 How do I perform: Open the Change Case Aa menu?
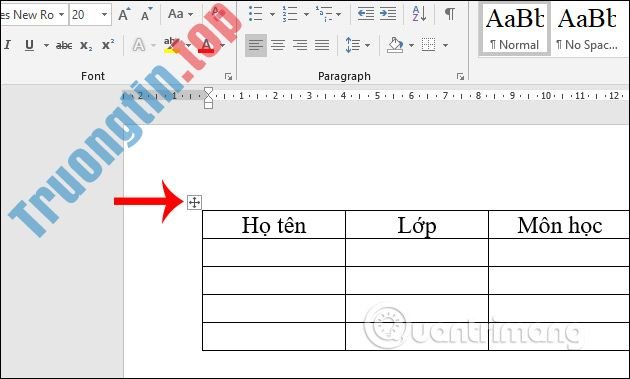(x=180, y=14)
